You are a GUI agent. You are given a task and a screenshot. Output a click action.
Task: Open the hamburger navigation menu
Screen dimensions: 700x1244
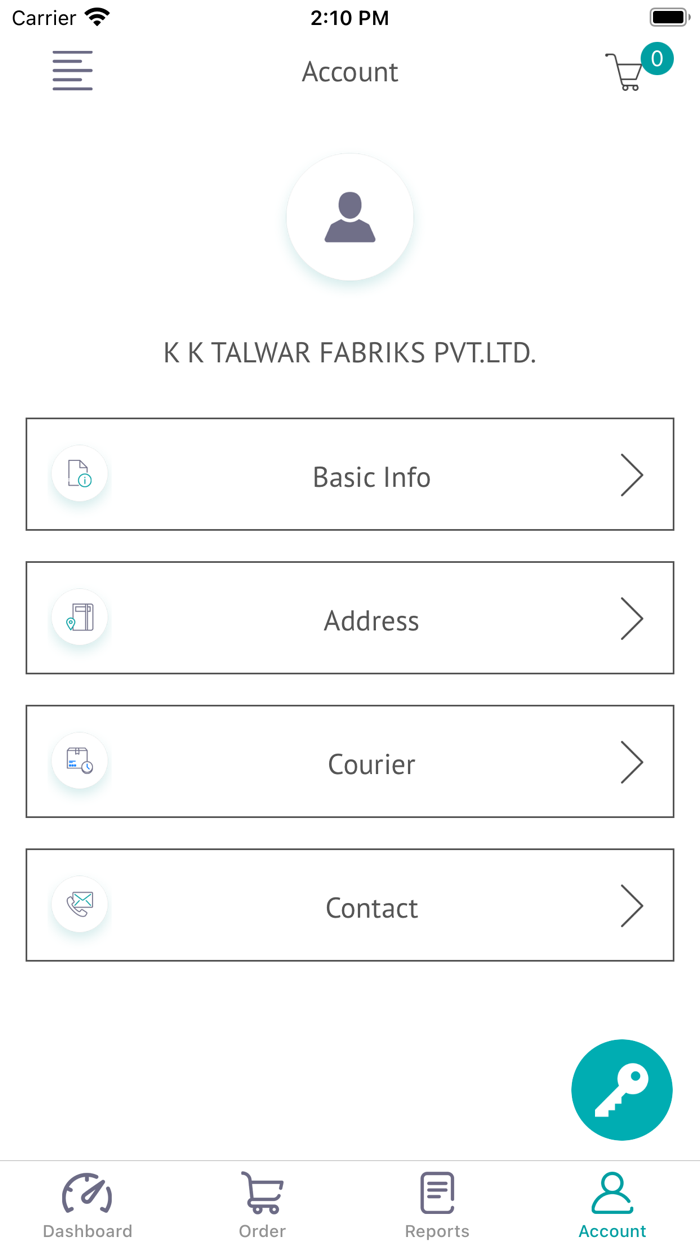71,71
